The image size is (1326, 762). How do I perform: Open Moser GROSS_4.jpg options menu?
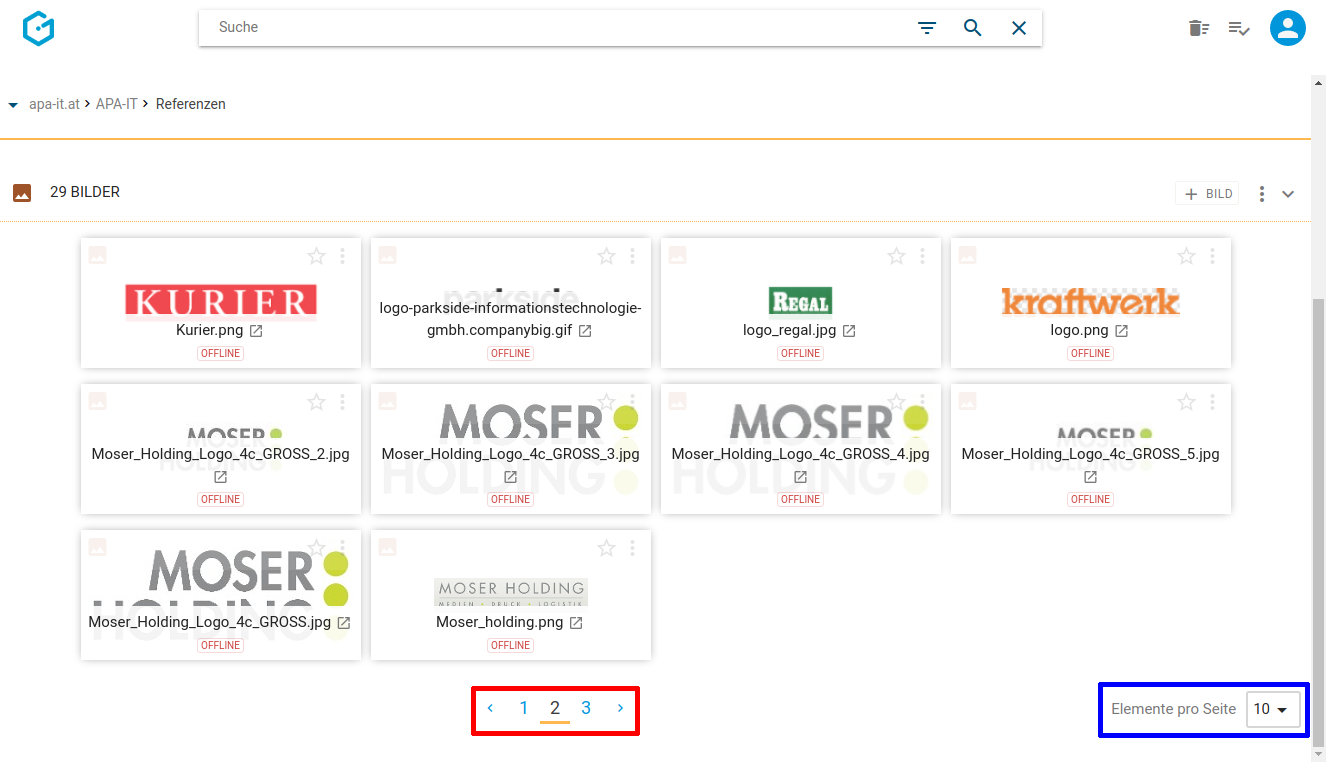pos(923,402)
